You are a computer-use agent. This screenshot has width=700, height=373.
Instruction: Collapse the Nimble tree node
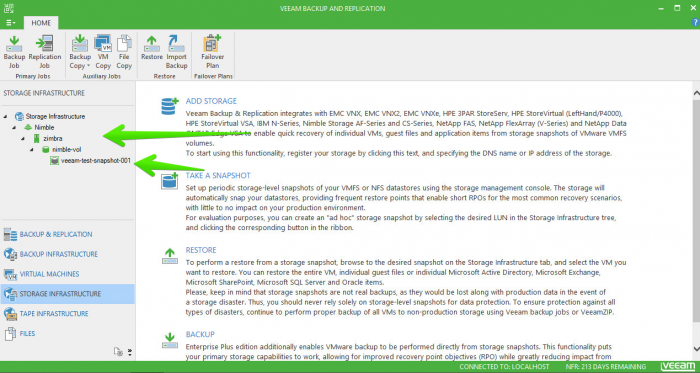tap(14, 128)
